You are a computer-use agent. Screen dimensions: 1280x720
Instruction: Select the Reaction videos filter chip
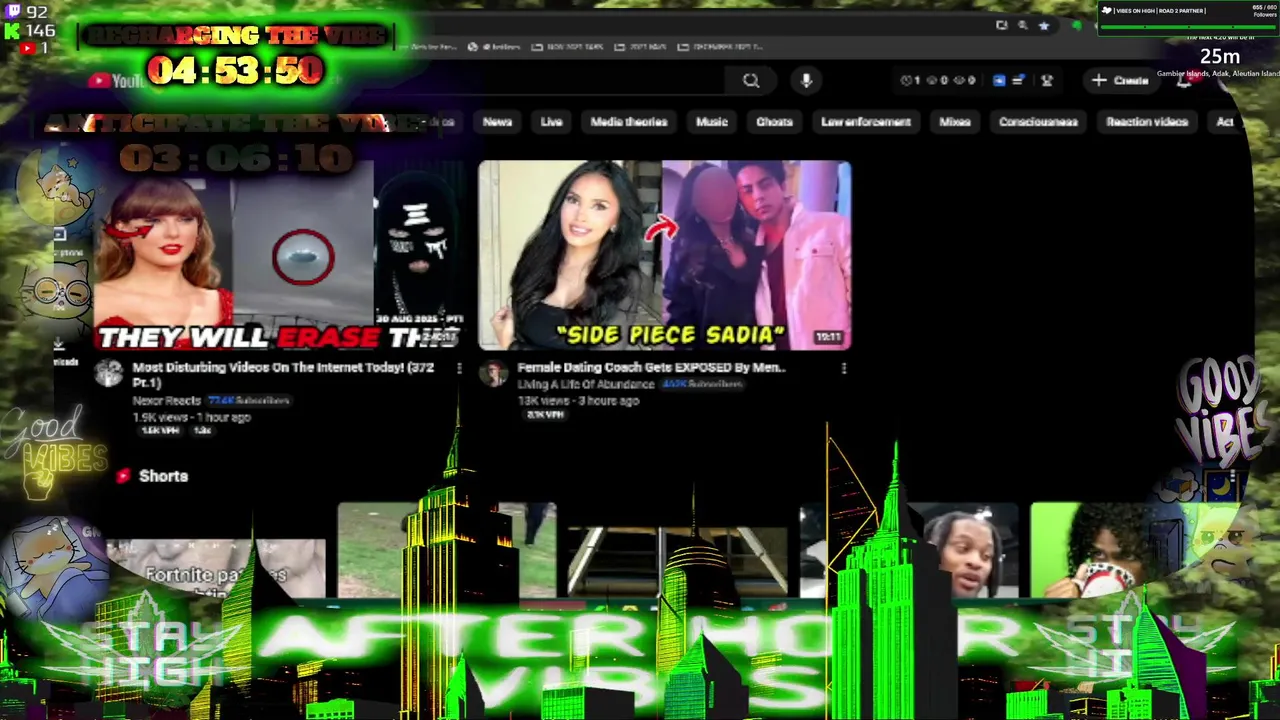(x=1147, y=122)
